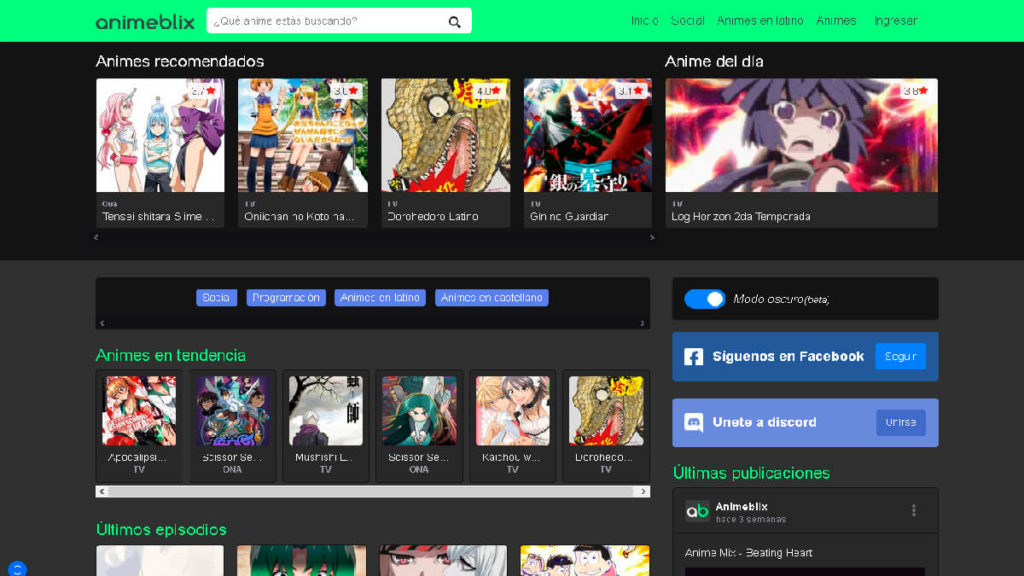Click the search magnifier icon

point(455,21)
